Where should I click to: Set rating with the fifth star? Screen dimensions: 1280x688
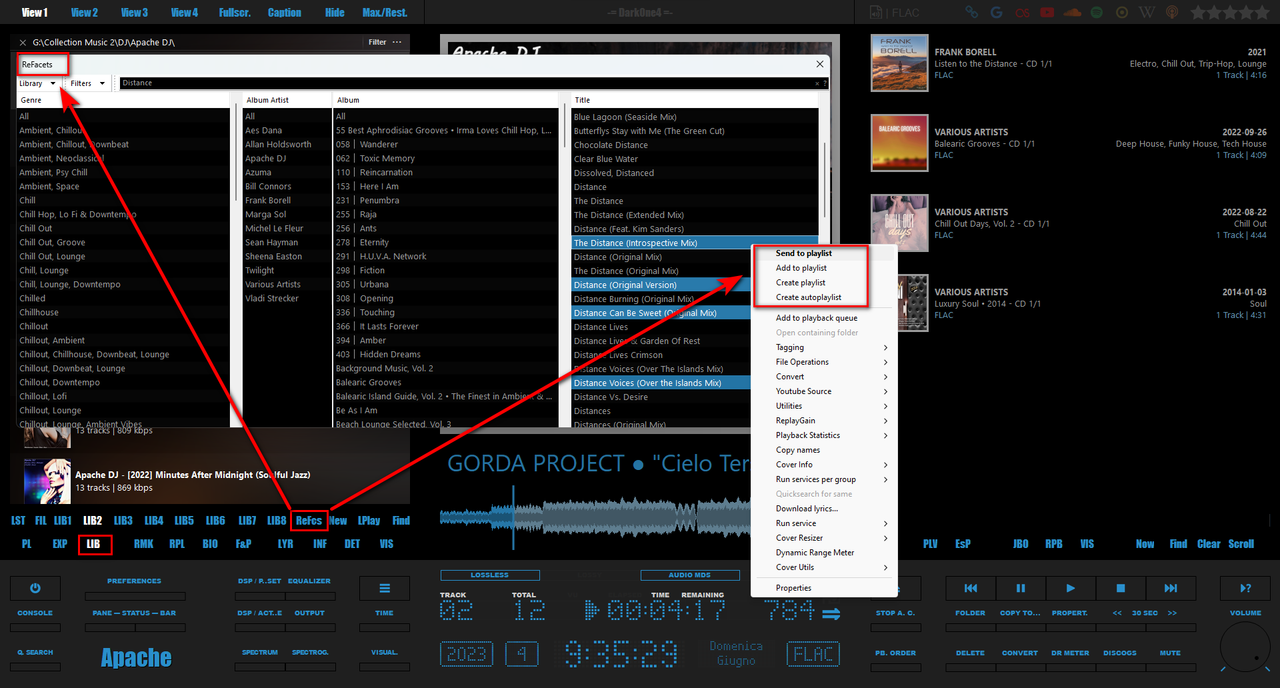(x=1261, y=13)
